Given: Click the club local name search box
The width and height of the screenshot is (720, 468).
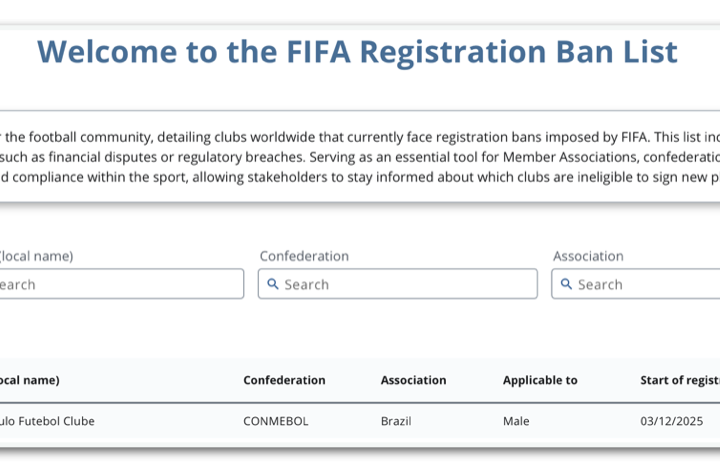Looking at the screenshot, I should point(120,284).
